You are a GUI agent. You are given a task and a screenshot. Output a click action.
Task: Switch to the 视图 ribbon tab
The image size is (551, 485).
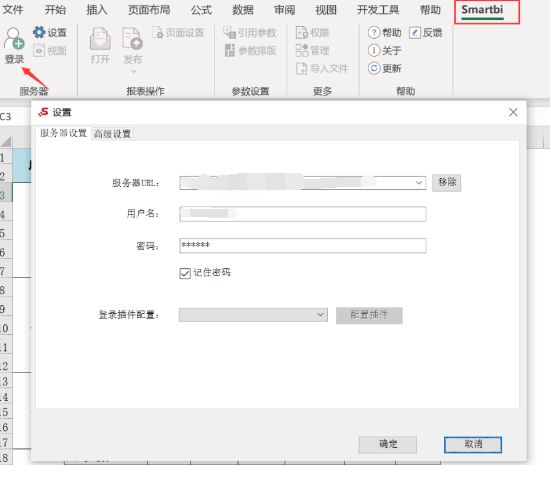pyautogui.click(x=326, y=10)
